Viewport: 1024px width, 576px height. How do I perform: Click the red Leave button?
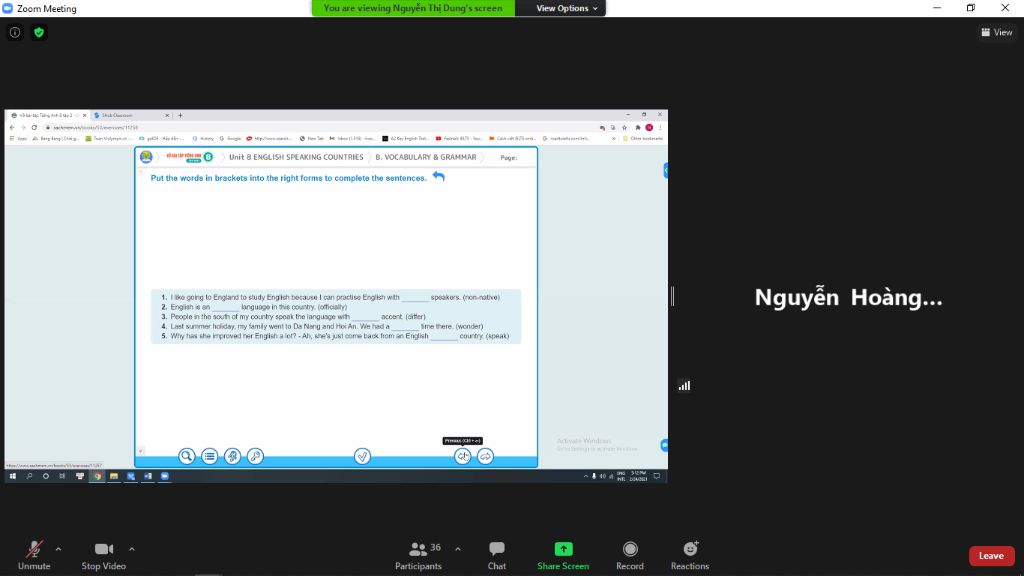(x=991, y=556)
